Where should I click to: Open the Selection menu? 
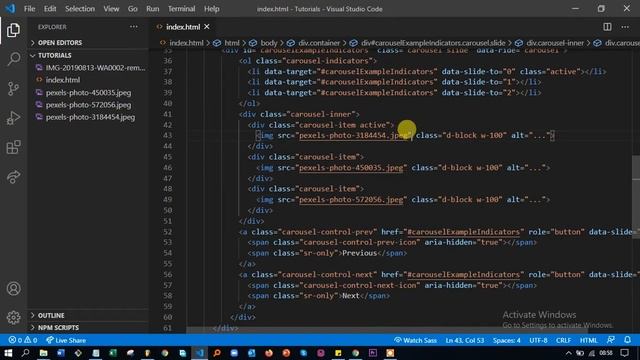pyautogui.click(x=80, y=9)
